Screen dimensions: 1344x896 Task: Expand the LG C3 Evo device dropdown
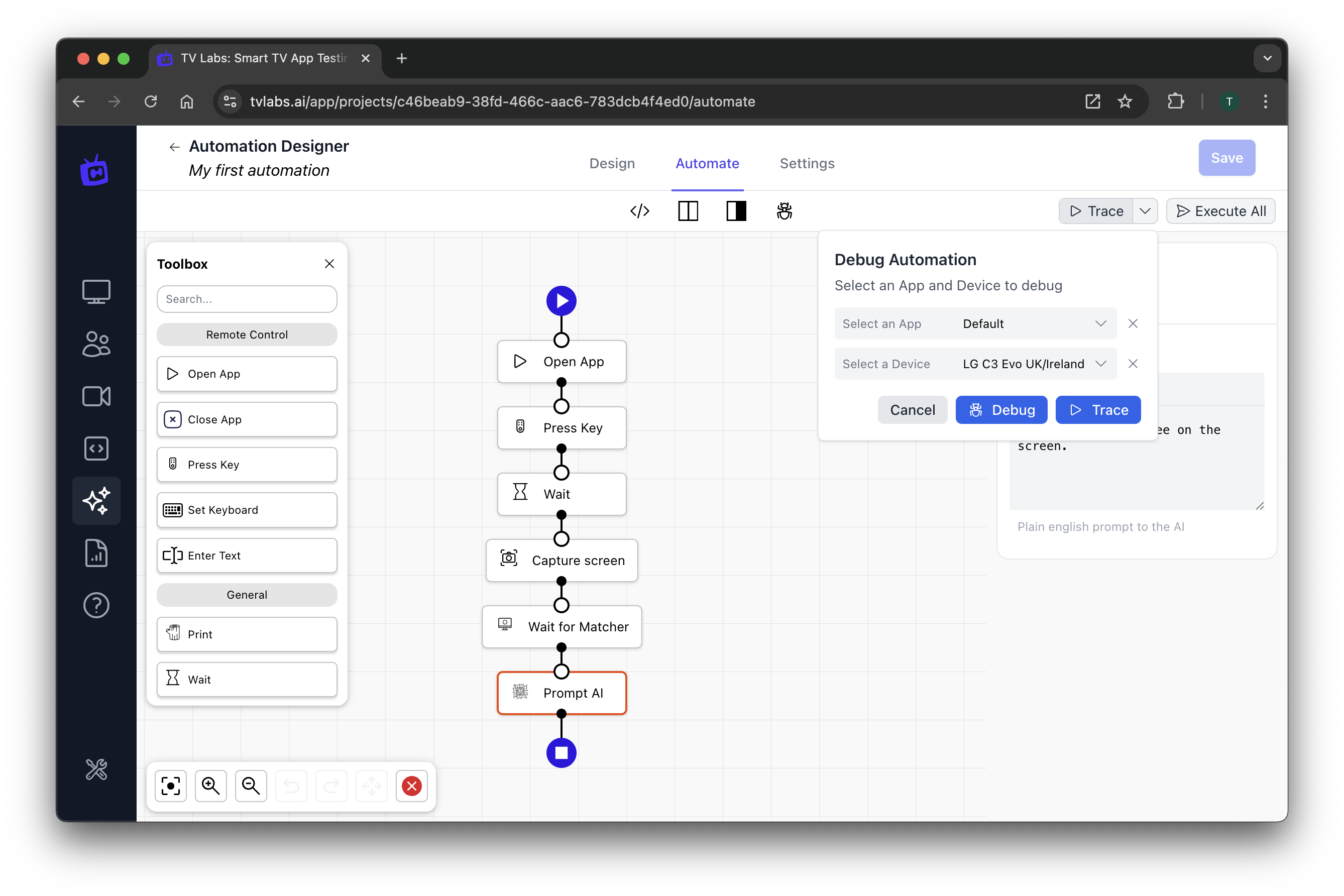(1100, 364)
